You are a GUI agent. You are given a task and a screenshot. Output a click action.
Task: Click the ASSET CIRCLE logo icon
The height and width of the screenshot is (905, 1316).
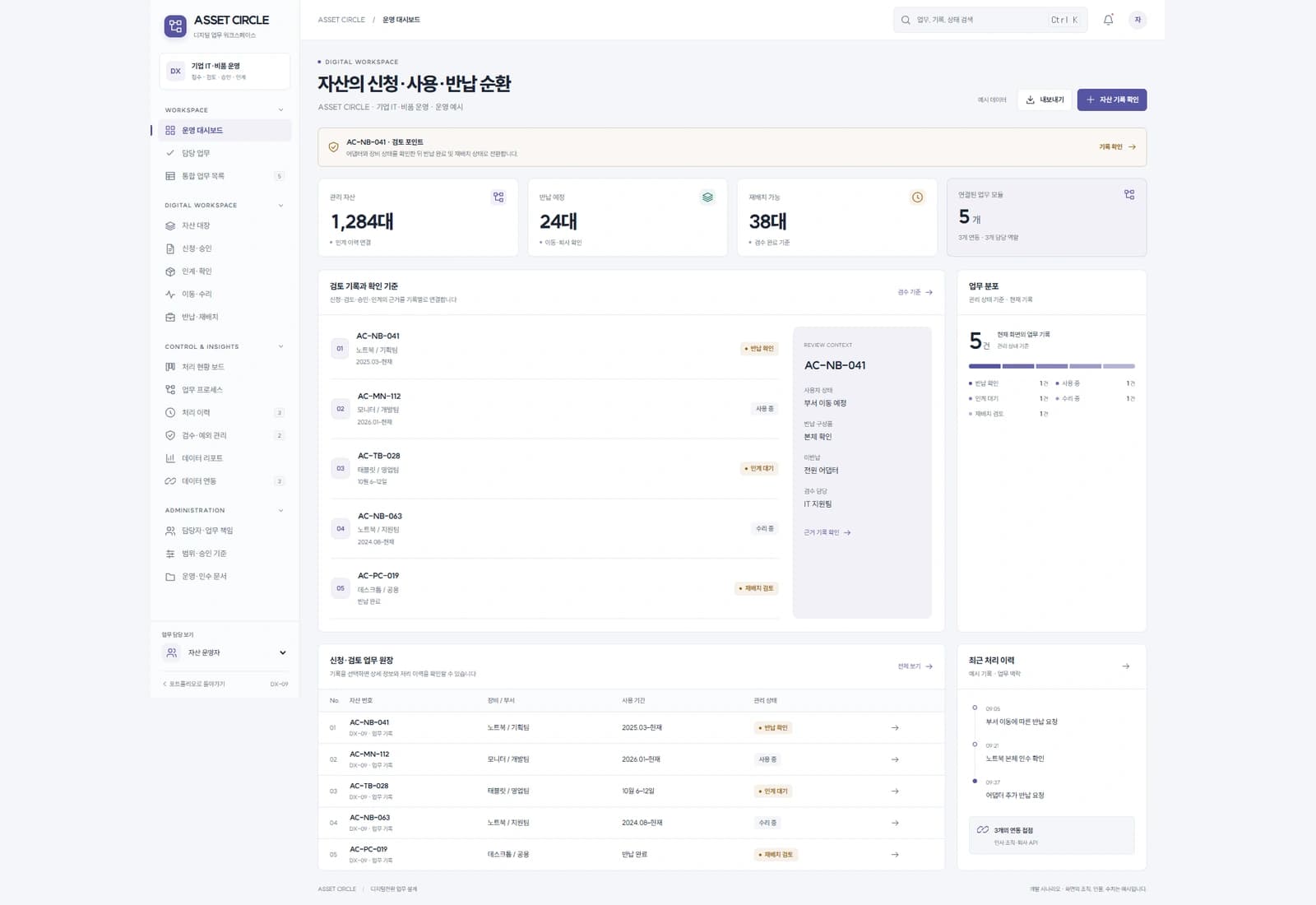[x=175, y=26]
